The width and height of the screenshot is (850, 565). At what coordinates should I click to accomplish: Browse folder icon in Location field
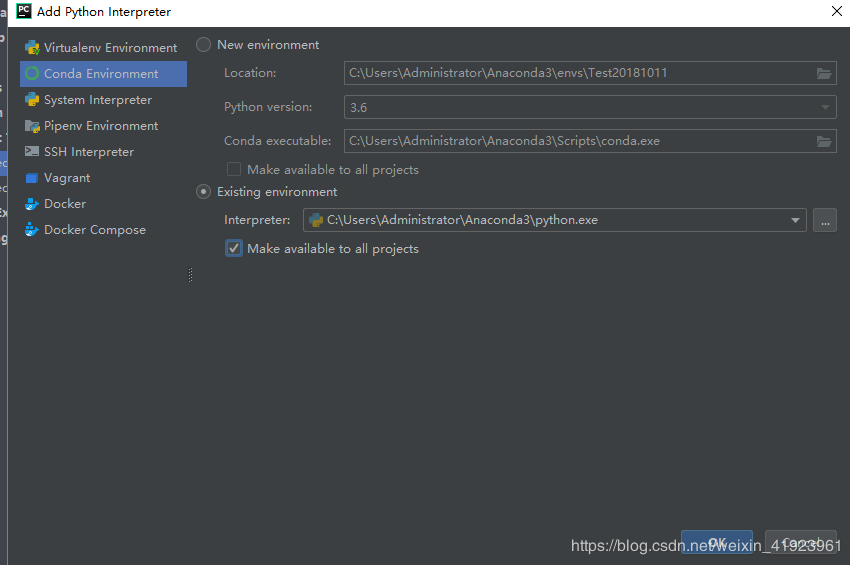point(824,73)
